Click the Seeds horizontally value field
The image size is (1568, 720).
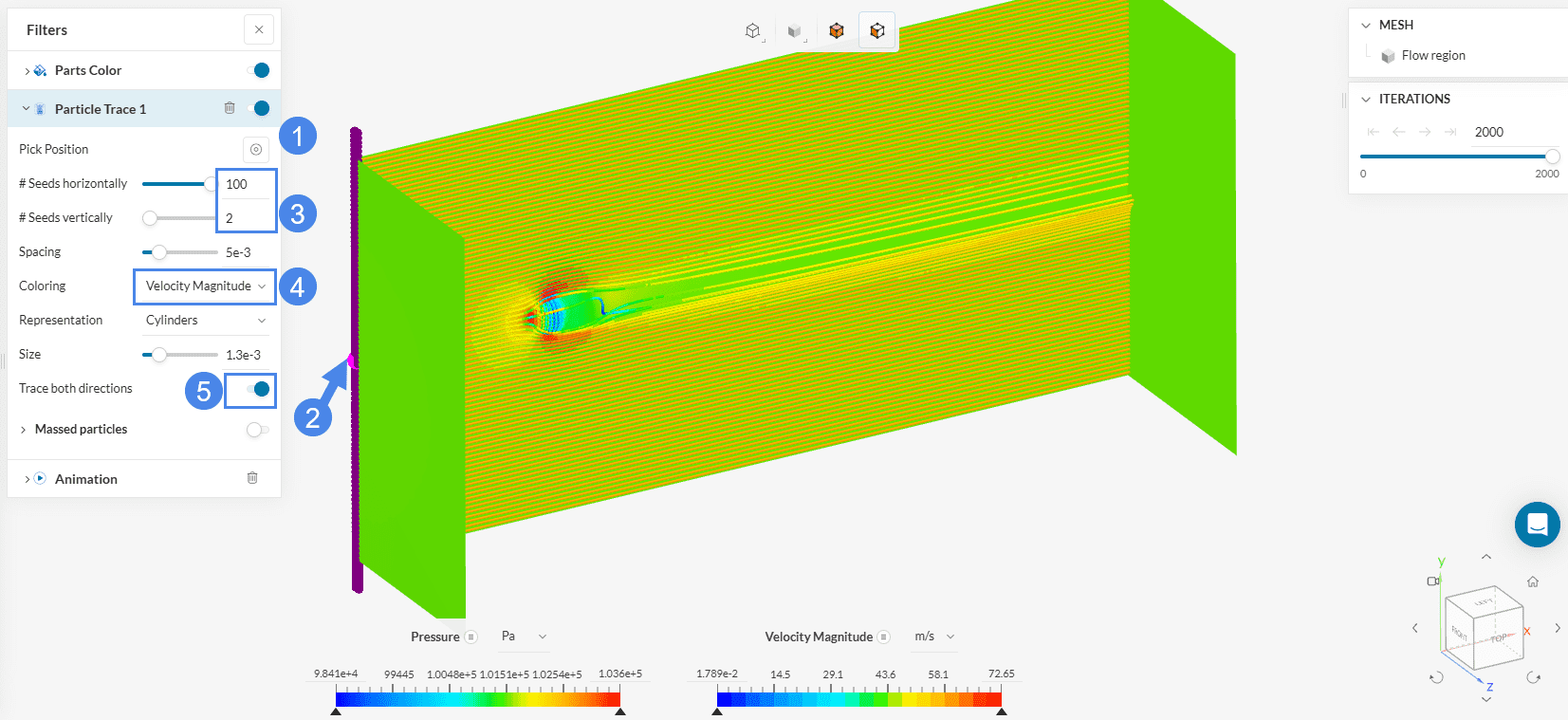click(246, 184)
